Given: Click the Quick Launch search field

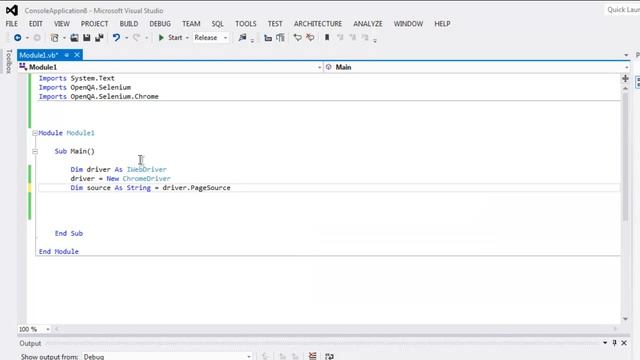Looking at the screenshot, I should (x=622, y=10).
